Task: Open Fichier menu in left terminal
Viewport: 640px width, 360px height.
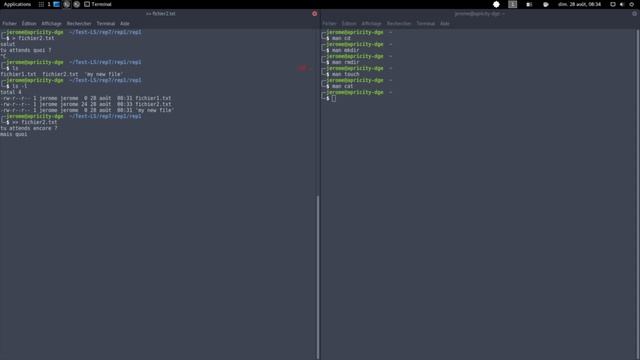Action: tap(9, 24)
